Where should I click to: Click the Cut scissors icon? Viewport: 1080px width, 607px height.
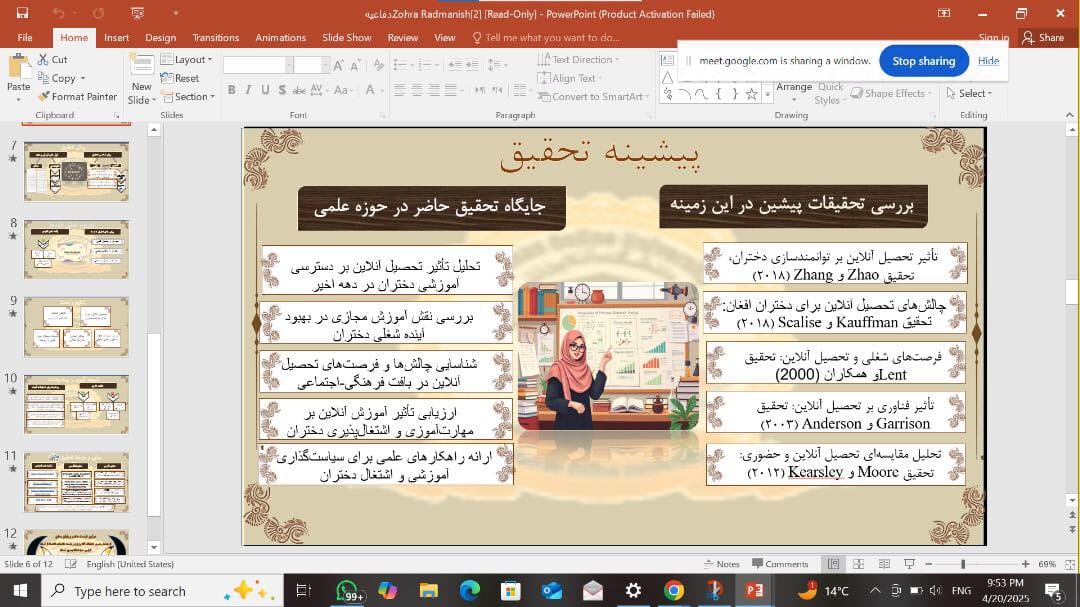click(45, 60)
